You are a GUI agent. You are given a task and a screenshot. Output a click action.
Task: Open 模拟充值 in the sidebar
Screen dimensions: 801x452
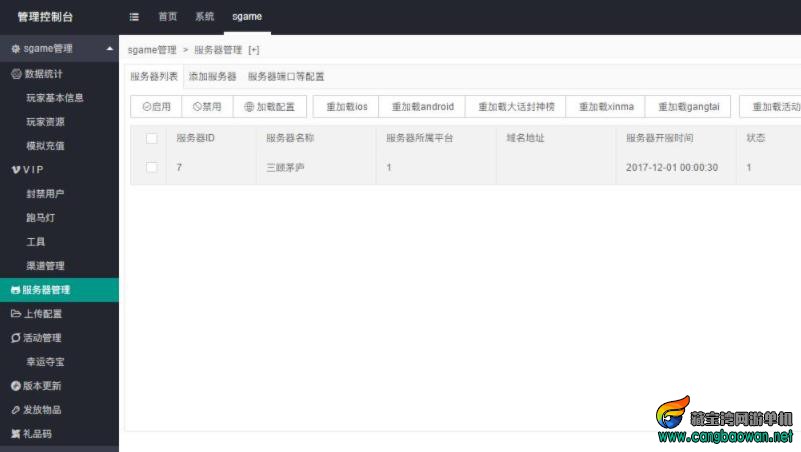(x=45, y=146)
